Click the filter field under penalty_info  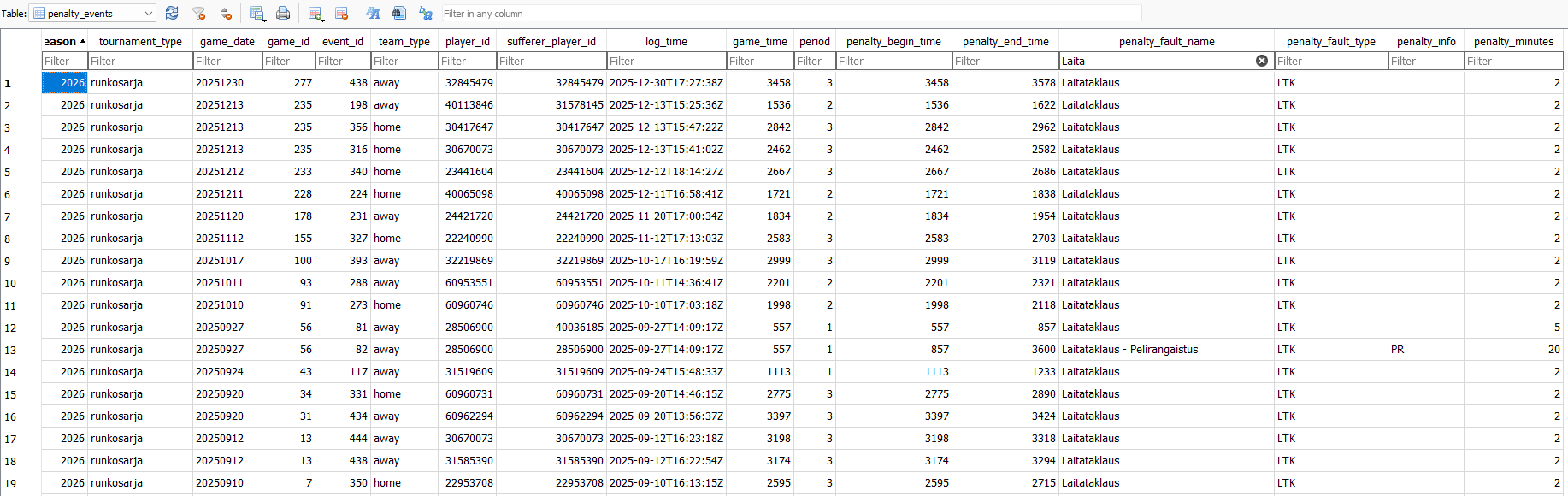pyautogui.click(x=1425, y=61)
